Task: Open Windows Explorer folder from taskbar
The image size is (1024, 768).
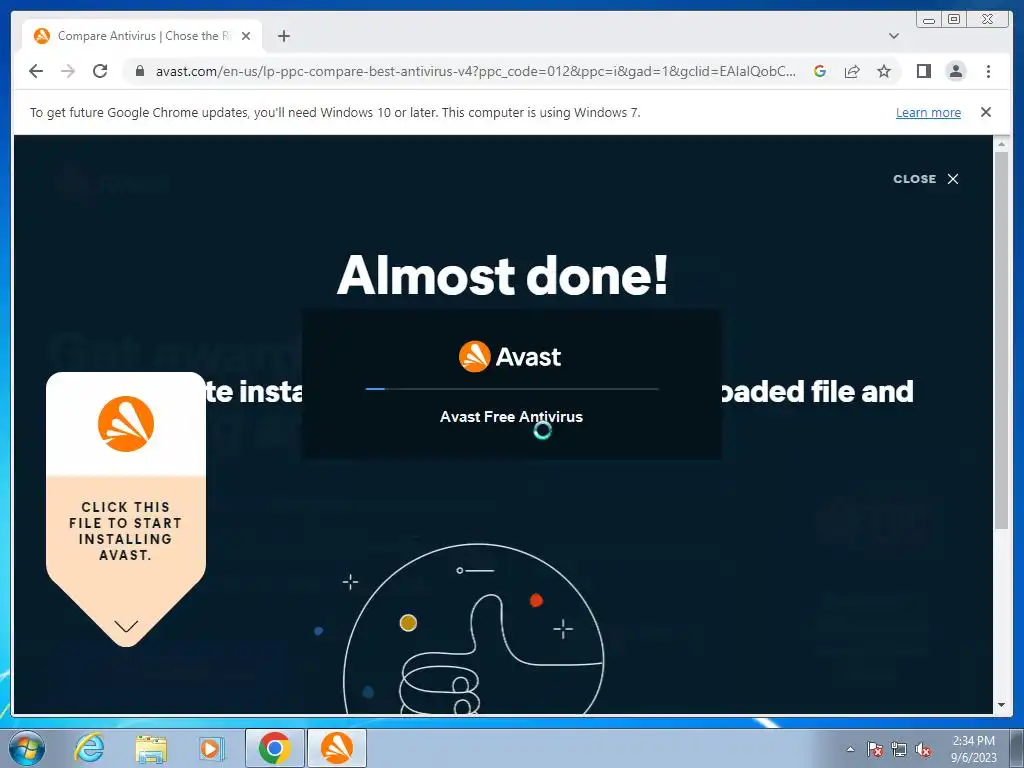Action: click(151, 749)
